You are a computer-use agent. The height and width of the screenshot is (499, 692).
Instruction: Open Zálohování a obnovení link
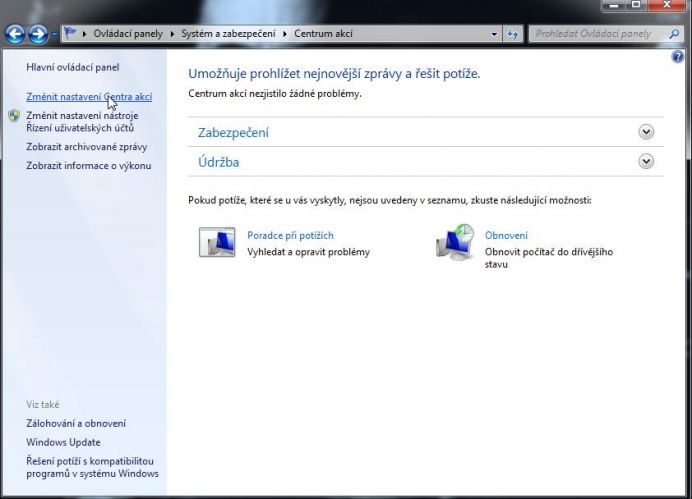(x=76, y=424)
